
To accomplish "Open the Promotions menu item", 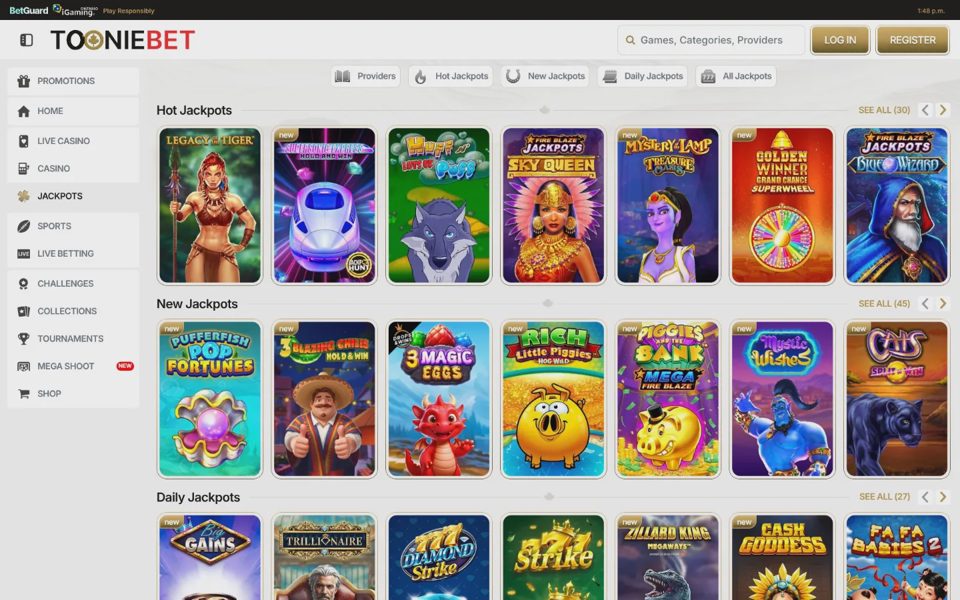I will tap(73, 81).
